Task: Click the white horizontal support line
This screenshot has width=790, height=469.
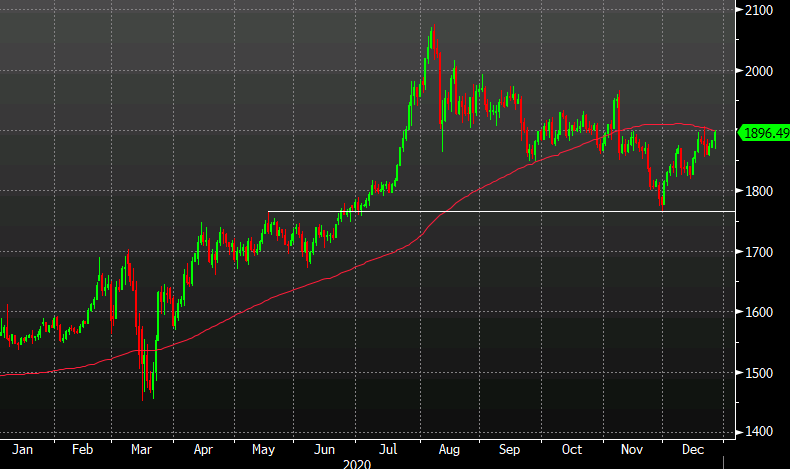Action: (501, 211)
